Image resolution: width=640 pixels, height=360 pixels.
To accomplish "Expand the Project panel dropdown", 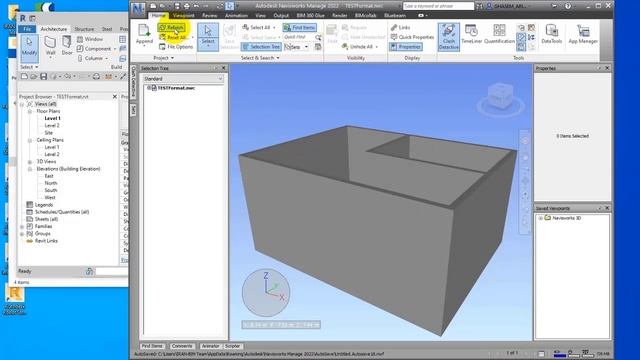I will [x=164, y=58].
